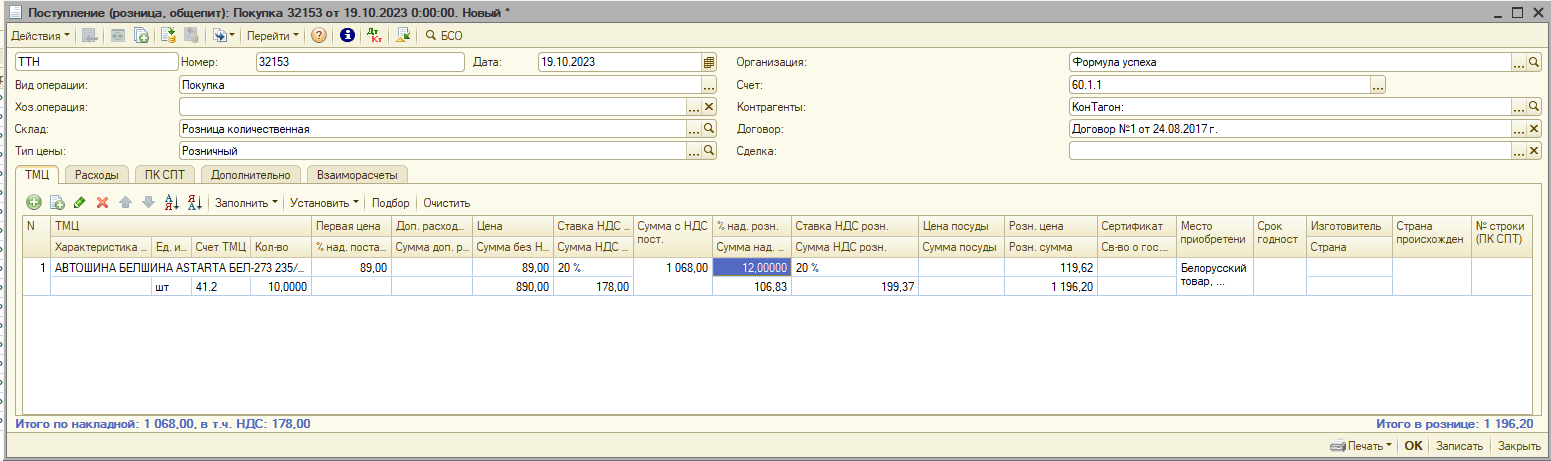Open the calendar picker for Дата
The height and width of the screenshot is (461, 1551).
pos(709,62)
